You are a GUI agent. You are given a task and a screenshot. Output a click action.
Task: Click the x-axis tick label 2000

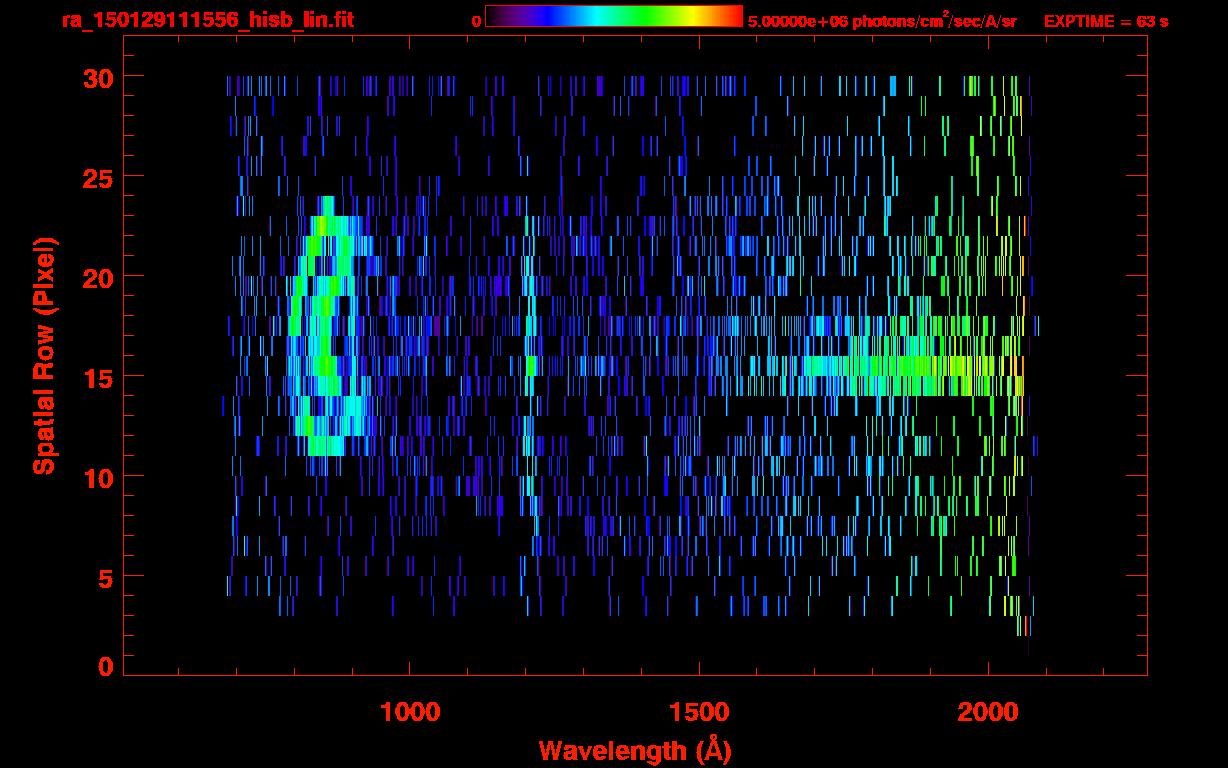[988, 712]
